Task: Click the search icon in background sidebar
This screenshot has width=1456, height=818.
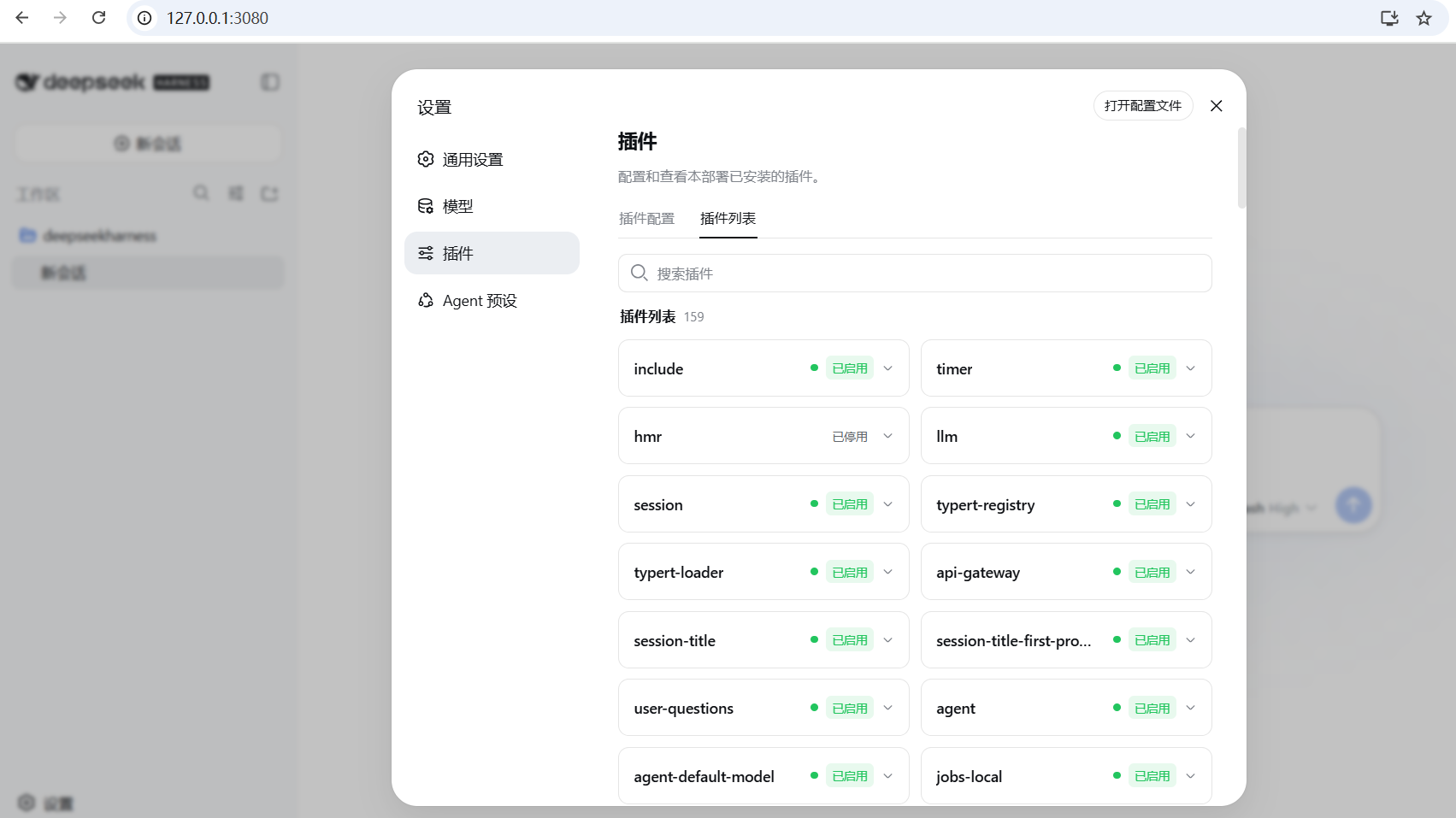Action: (x=201, y=193)
